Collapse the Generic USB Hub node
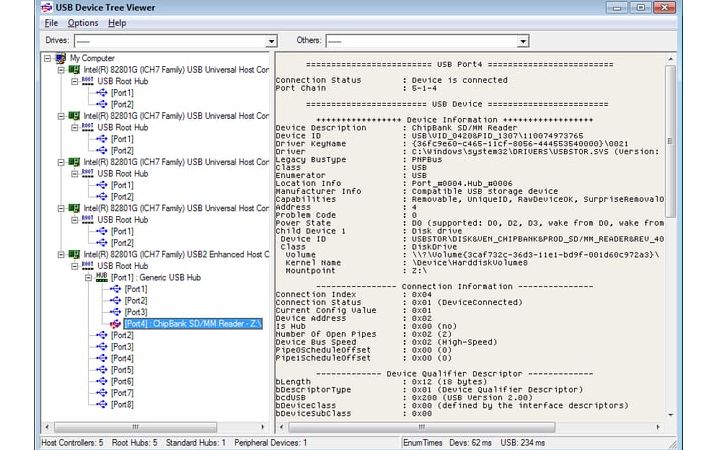 88,277
